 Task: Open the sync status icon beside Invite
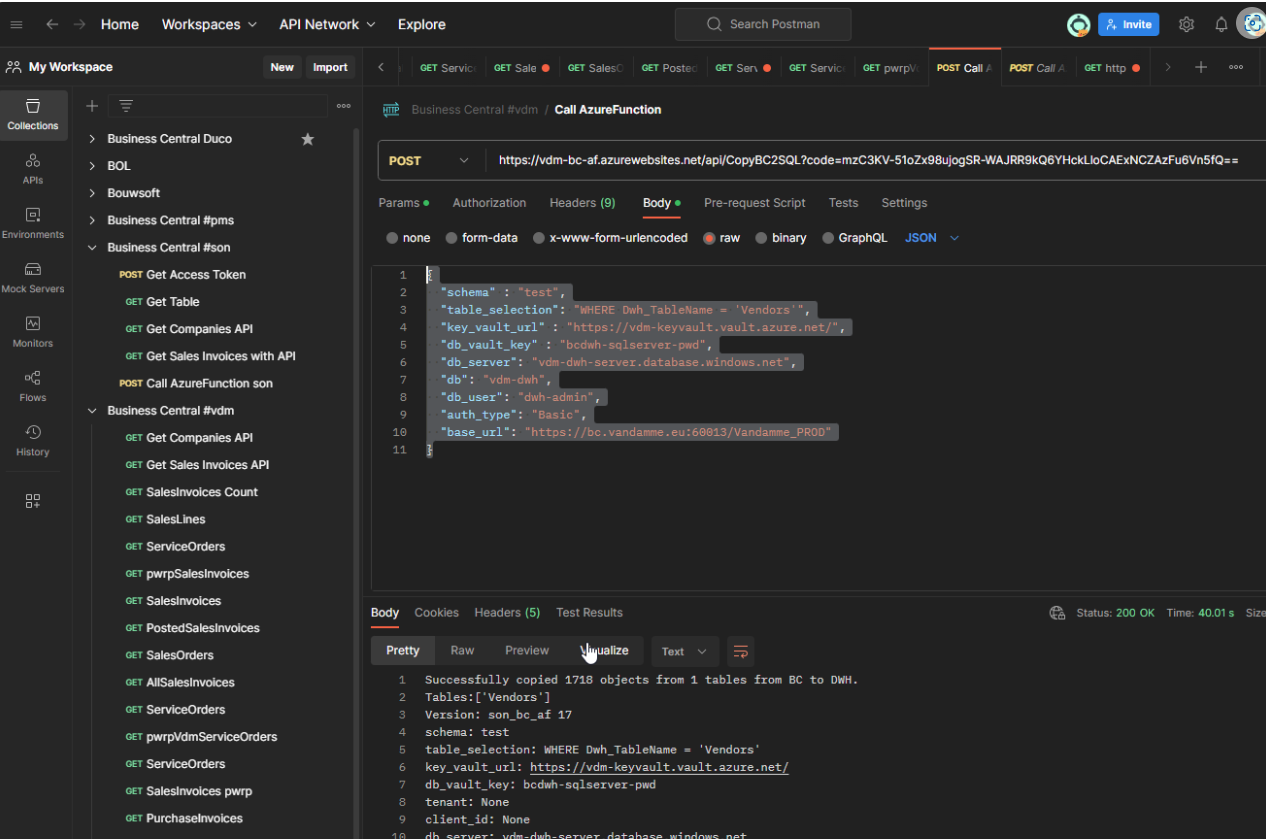click(1078, 25)
